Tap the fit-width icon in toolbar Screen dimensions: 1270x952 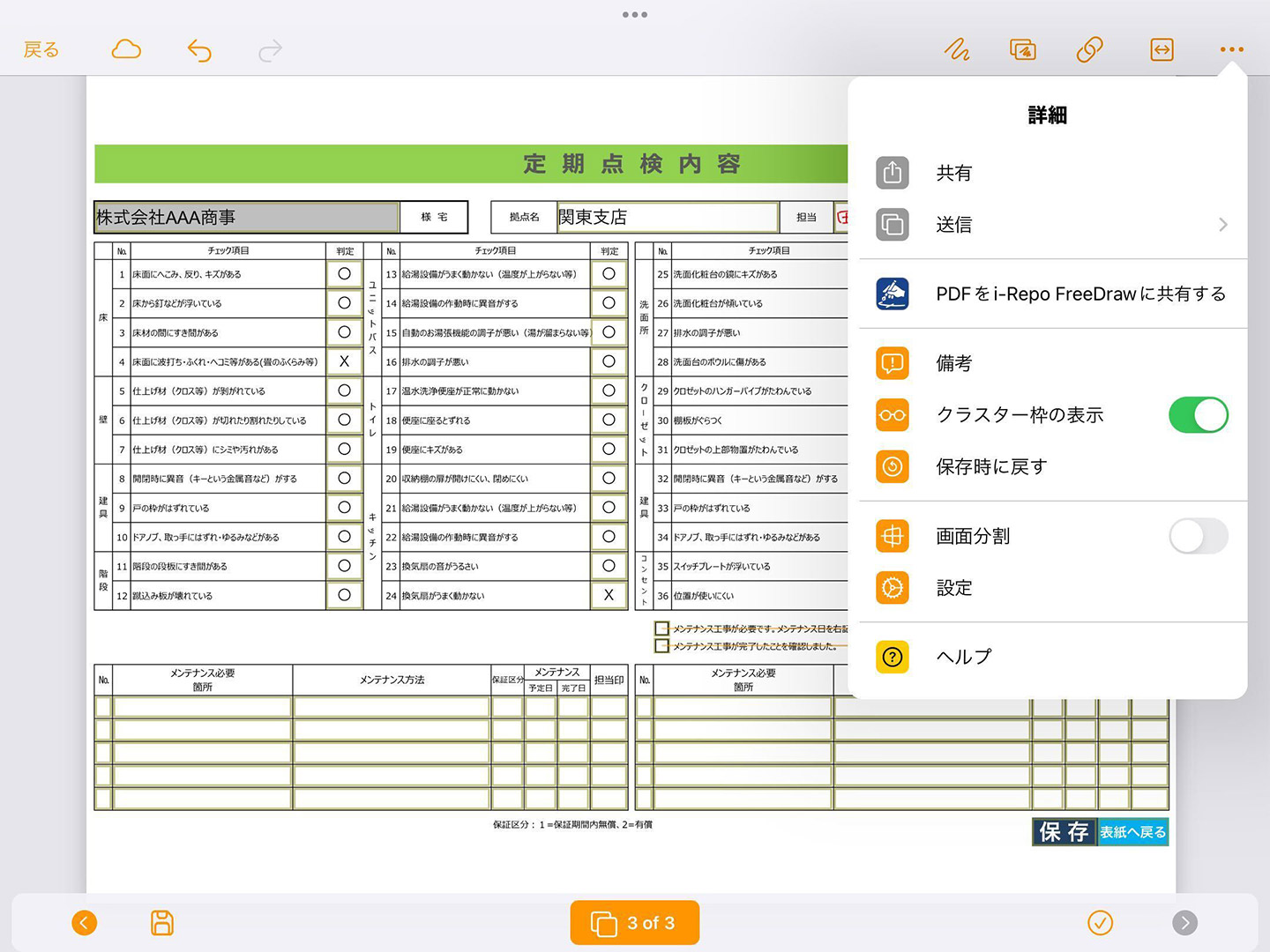coord(1162,50)
